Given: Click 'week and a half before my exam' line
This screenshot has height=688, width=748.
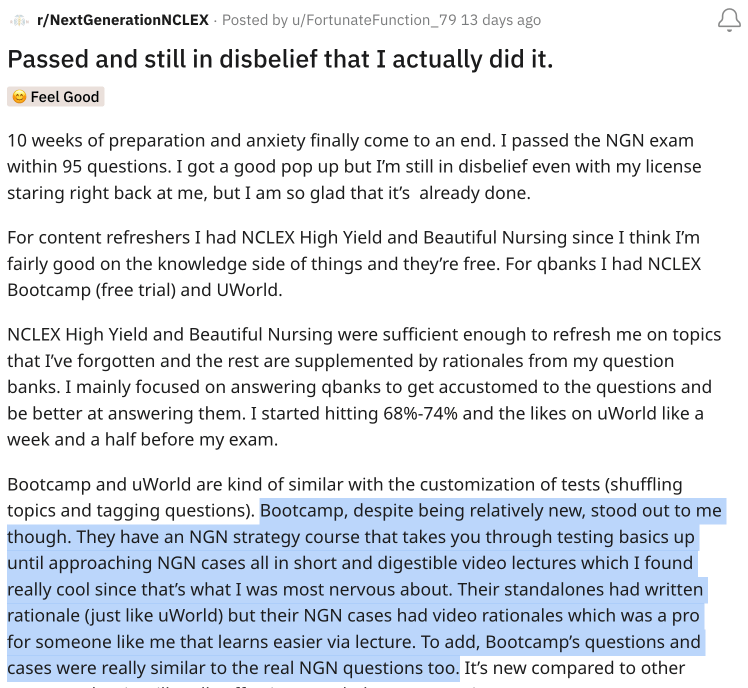Looking at the screenshot, I should tap(142, 439).
